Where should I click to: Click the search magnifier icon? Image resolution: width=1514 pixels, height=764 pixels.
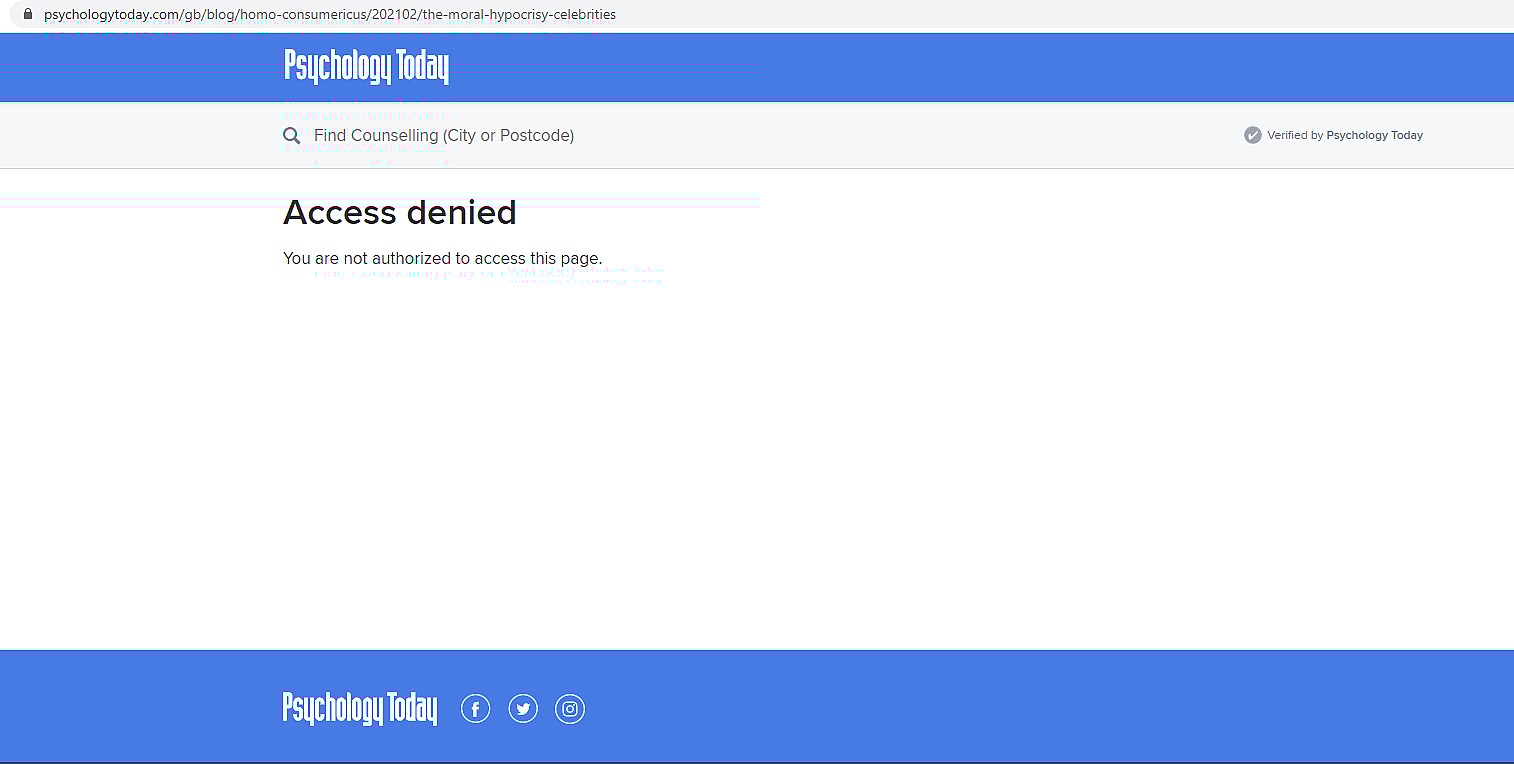pos(291,136)
